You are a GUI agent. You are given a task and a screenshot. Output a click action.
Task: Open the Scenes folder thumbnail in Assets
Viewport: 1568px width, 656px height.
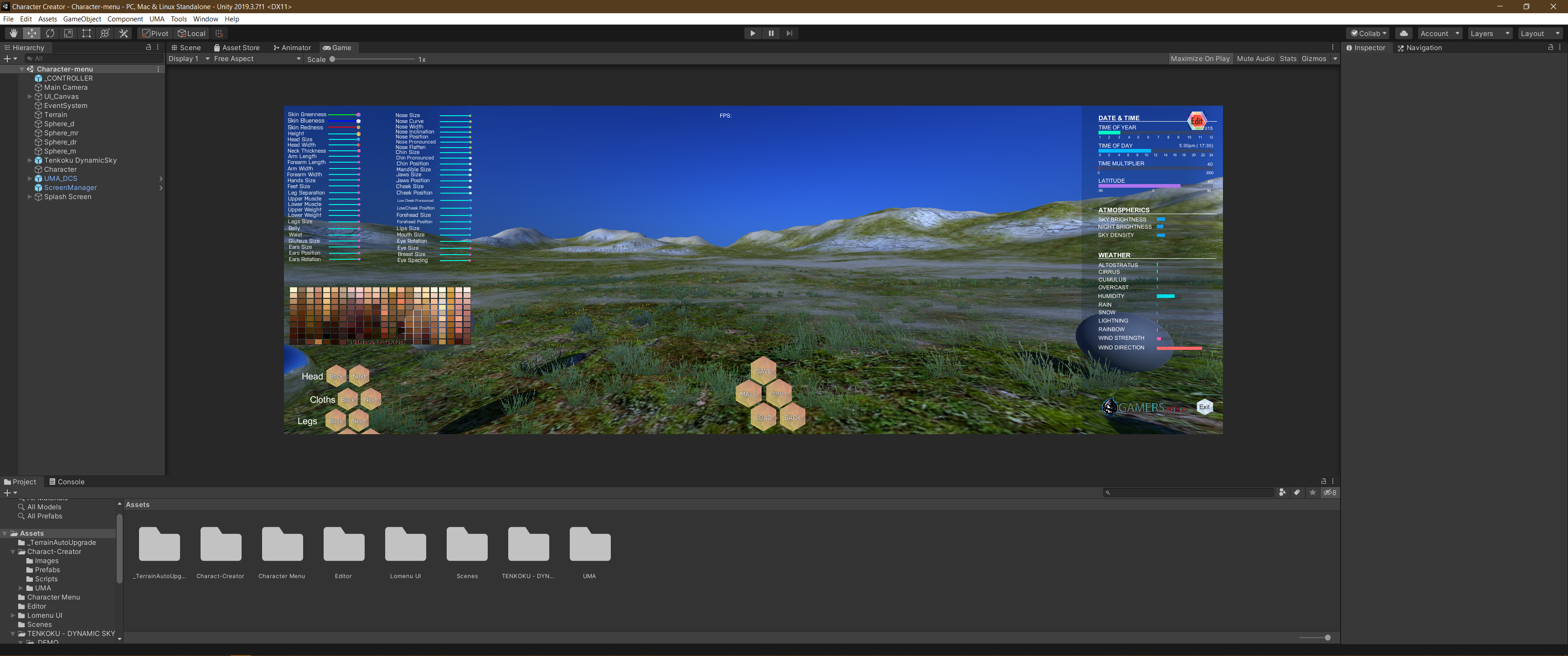point(467,545)
